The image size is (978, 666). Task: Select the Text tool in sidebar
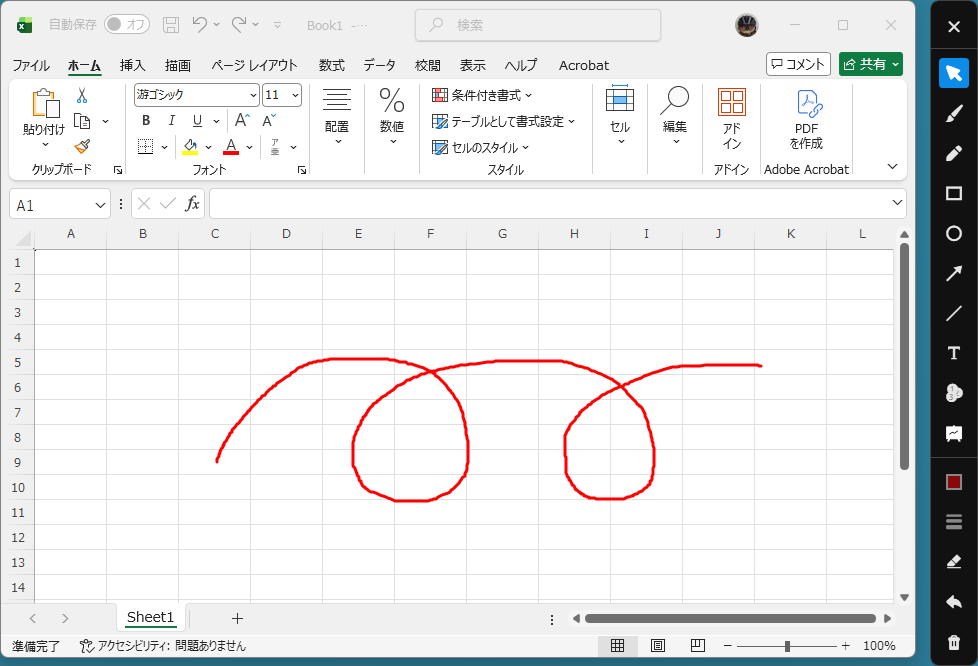(x=953, y=352)
